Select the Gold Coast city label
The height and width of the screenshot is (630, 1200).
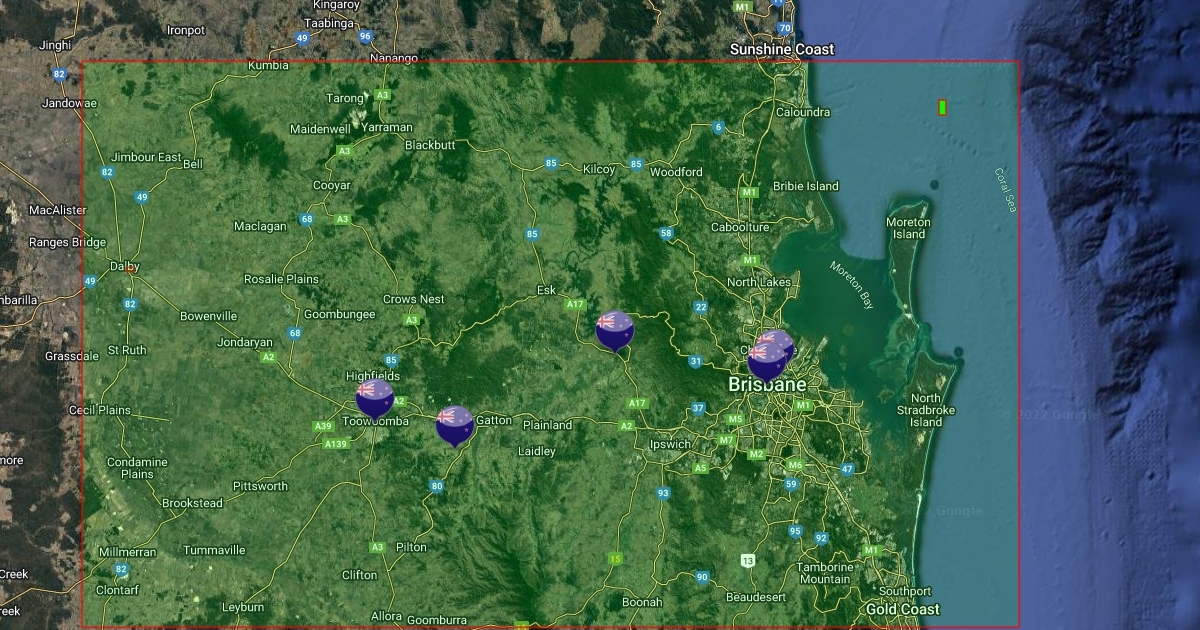click(x=902, y=609)
